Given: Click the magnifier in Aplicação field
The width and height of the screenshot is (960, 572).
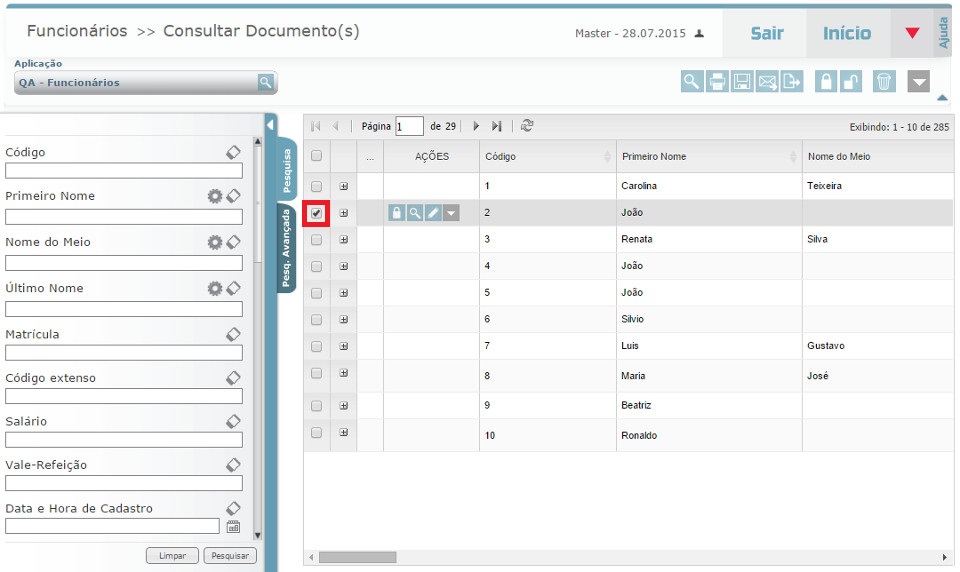Looking at the screenshot, I should point(265,82).
